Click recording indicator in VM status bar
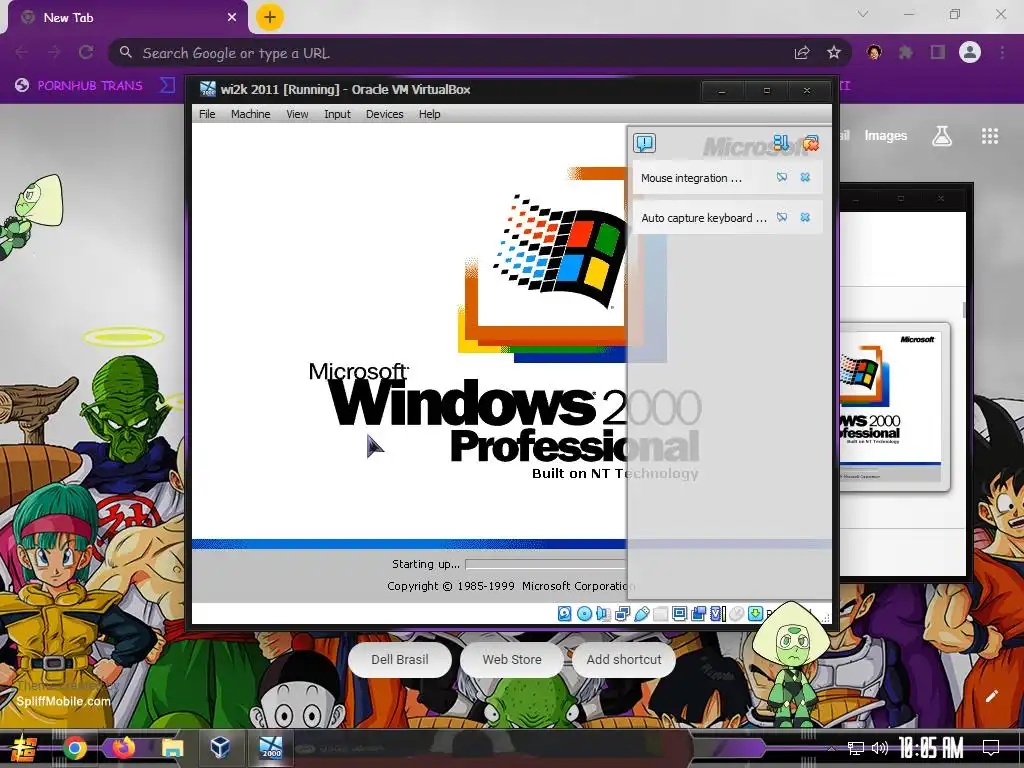The height and width of the screenshot is (768, 1024). pyautogui.click(x=699, y=613)
